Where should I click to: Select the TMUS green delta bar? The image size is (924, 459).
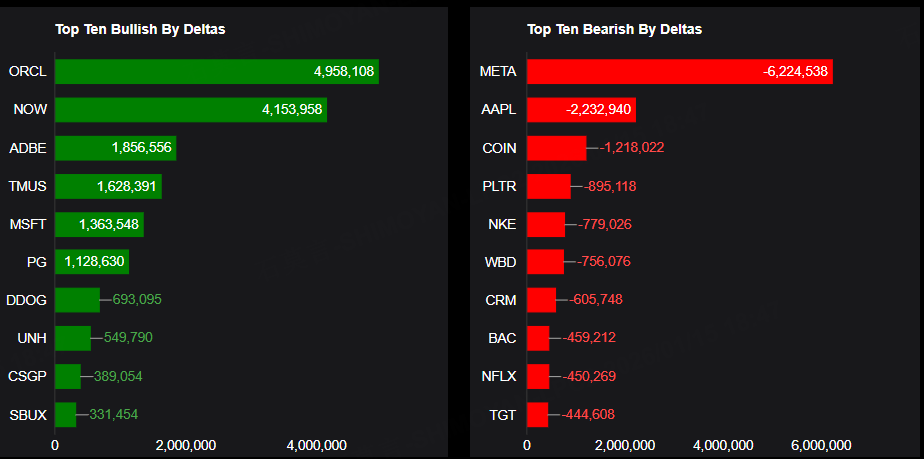tap(108, 186)
